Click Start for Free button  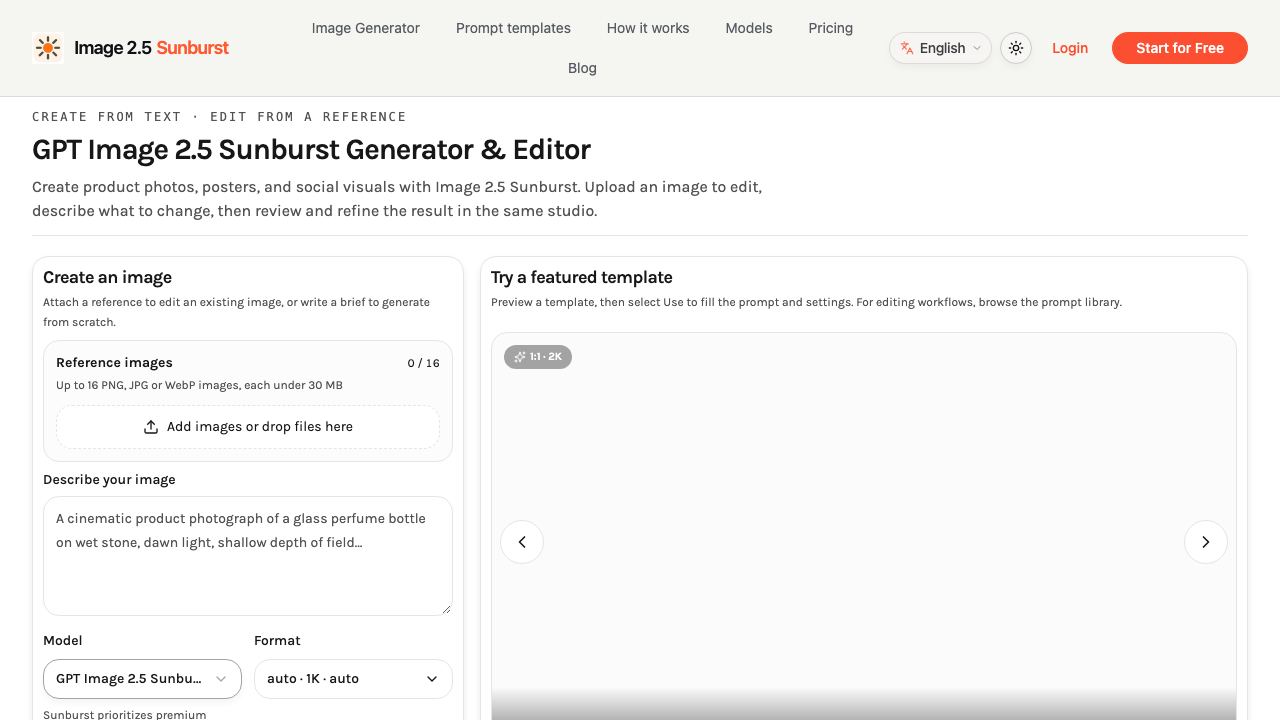1180,48
